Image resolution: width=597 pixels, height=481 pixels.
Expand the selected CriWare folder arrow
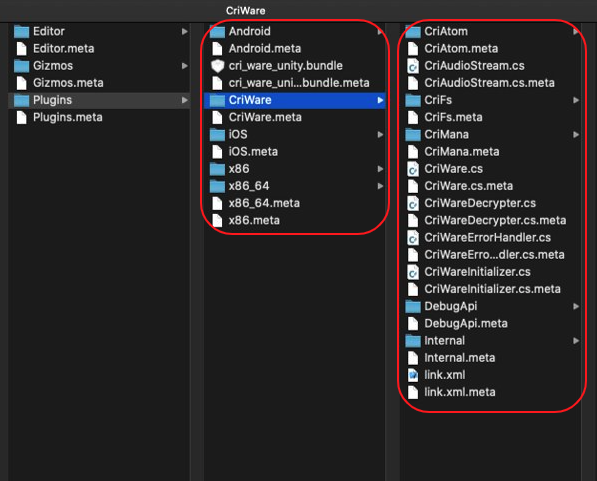coord(380,100)
